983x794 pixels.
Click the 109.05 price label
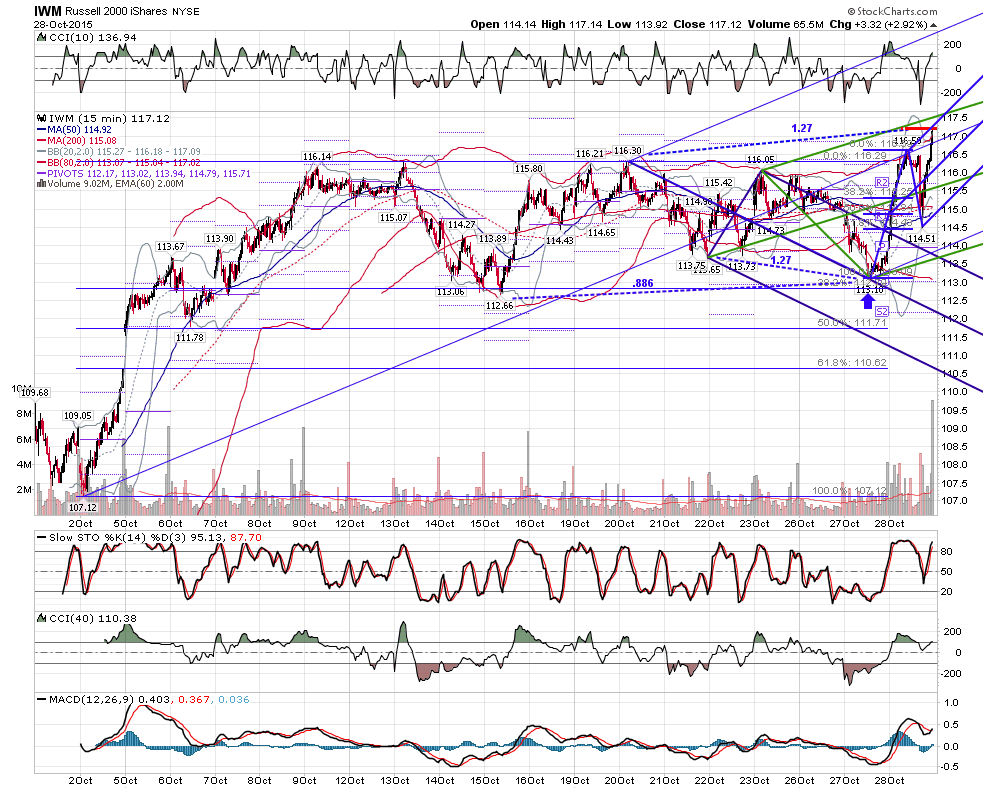[78, 415]
